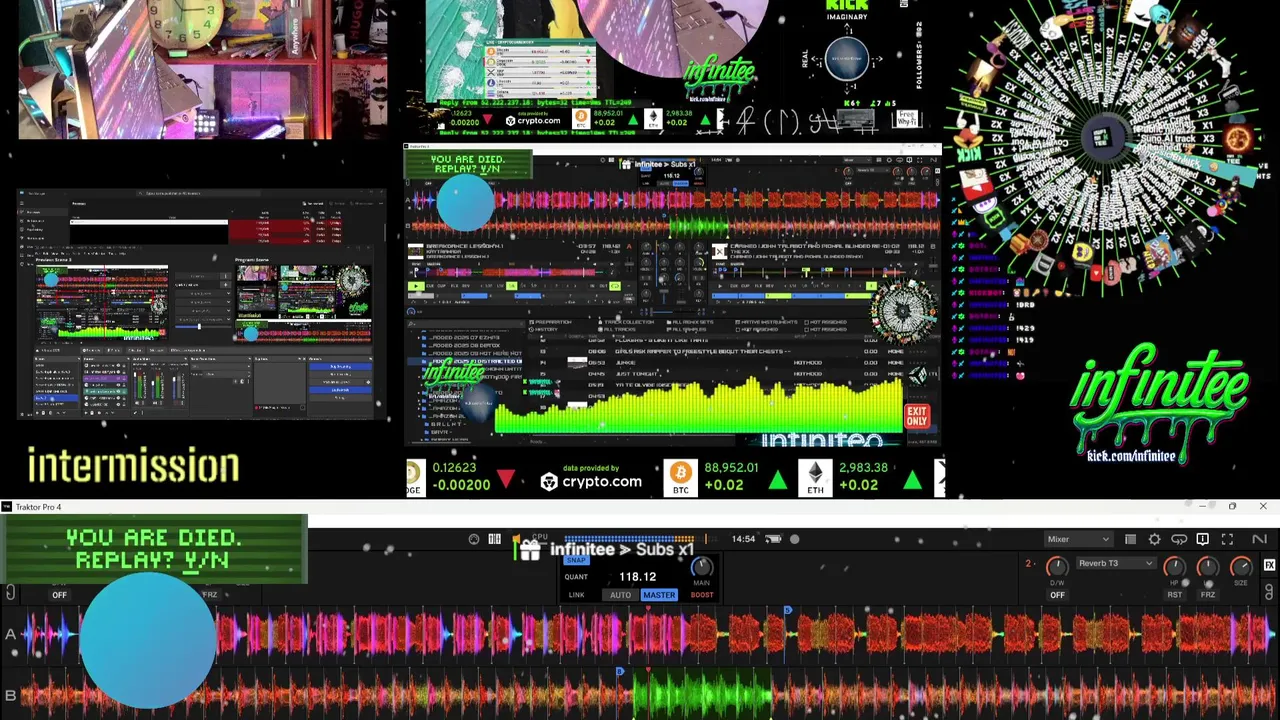Select the blue cue marker above deck A waveform
This screenshot has width=1280, height=720.
[787, 610]
